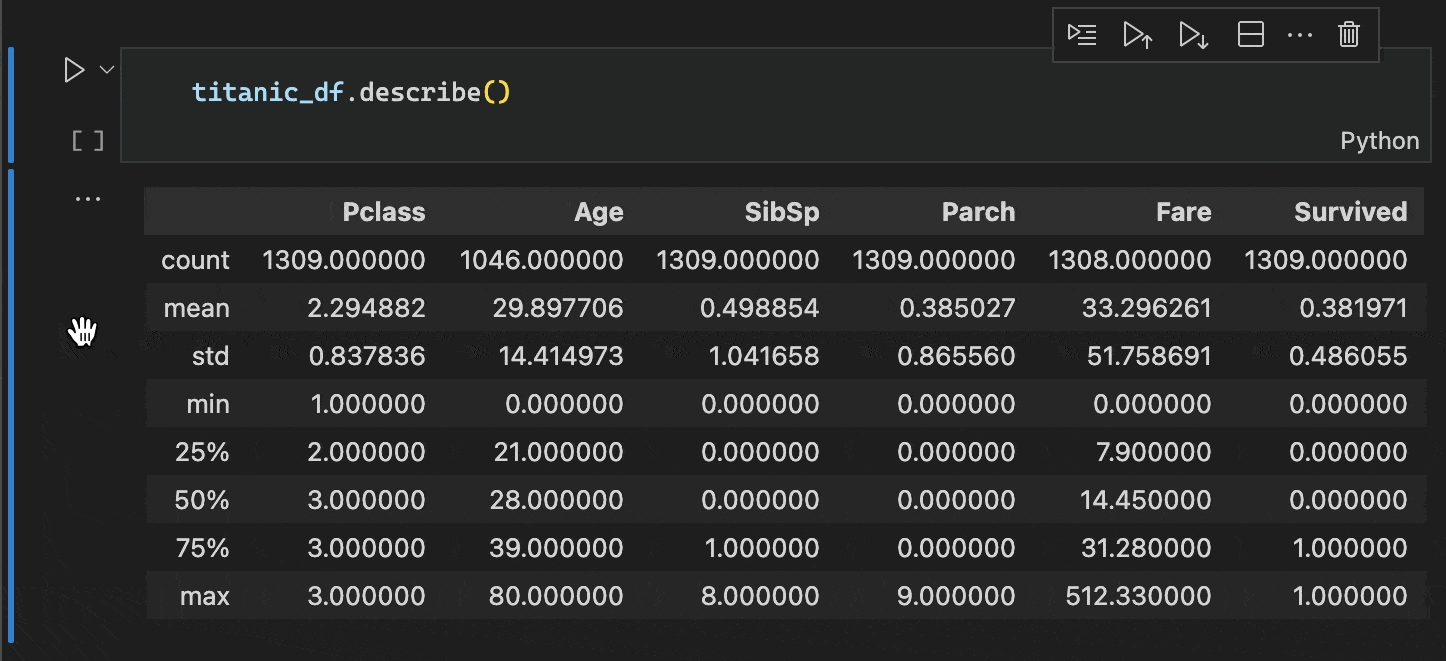The height and width of the screenshot is (661, 1446).
Task: Delete the cell with the trash icon
Action: tap(1348, 34)
